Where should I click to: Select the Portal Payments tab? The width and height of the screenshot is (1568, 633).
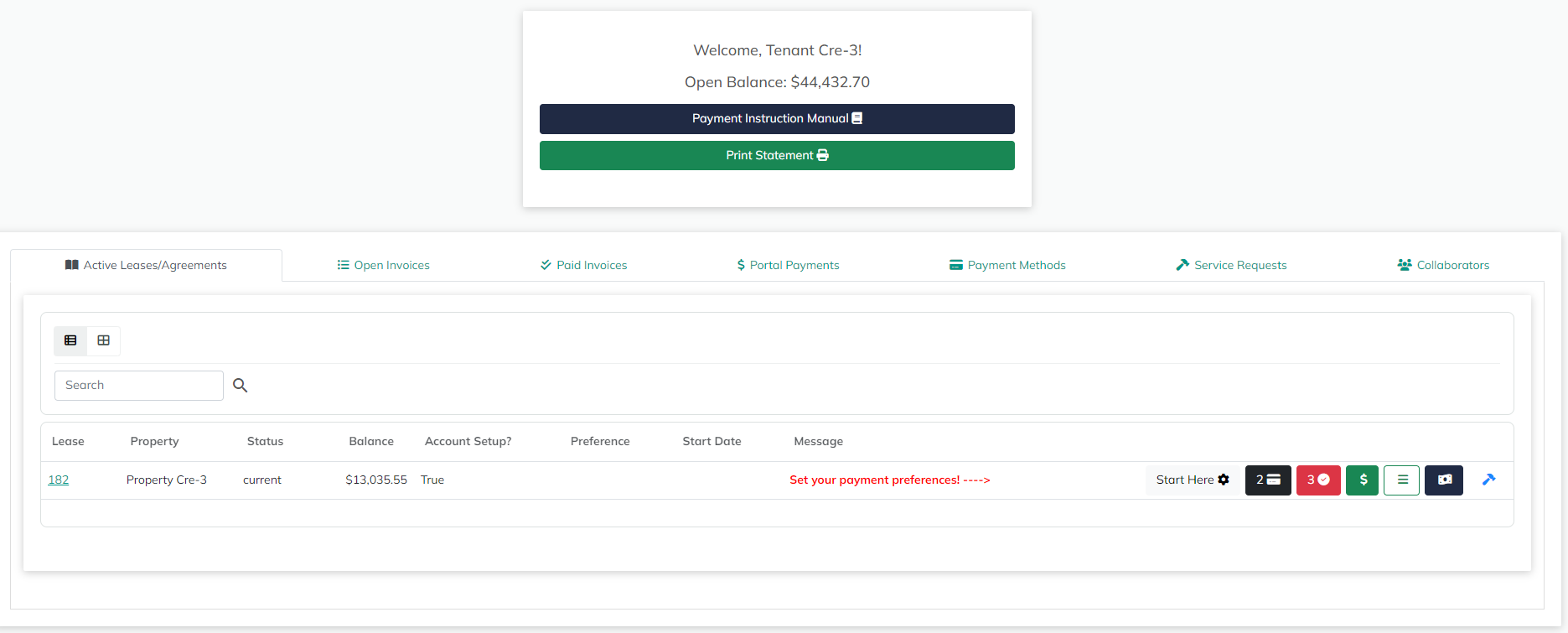pyautogui.click(x=788, y=265)
